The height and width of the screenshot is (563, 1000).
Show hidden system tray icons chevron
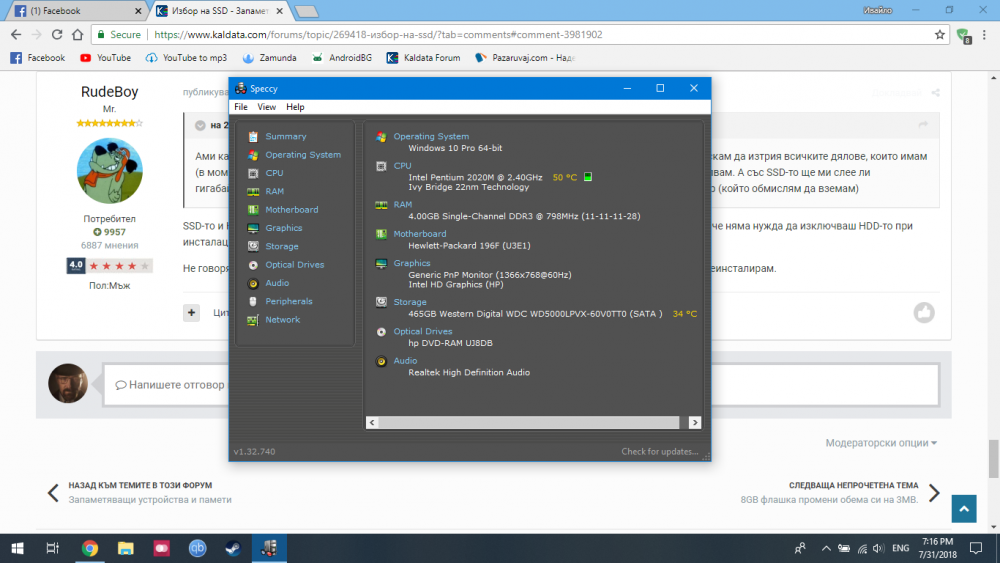(826, 548)
